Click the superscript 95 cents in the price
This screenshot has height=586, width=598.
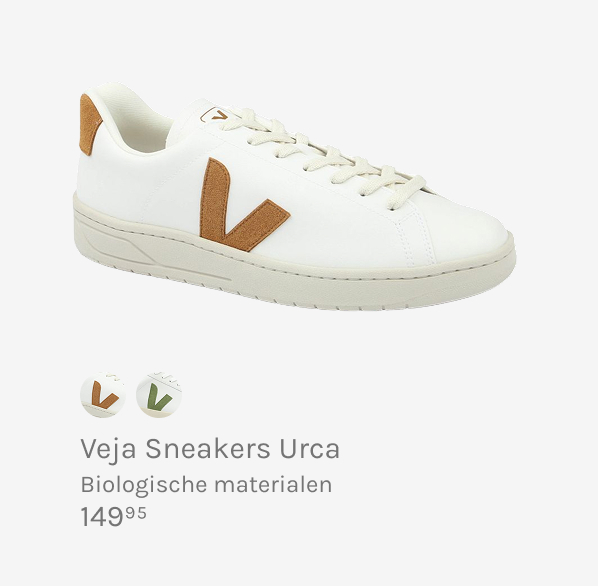136,514
